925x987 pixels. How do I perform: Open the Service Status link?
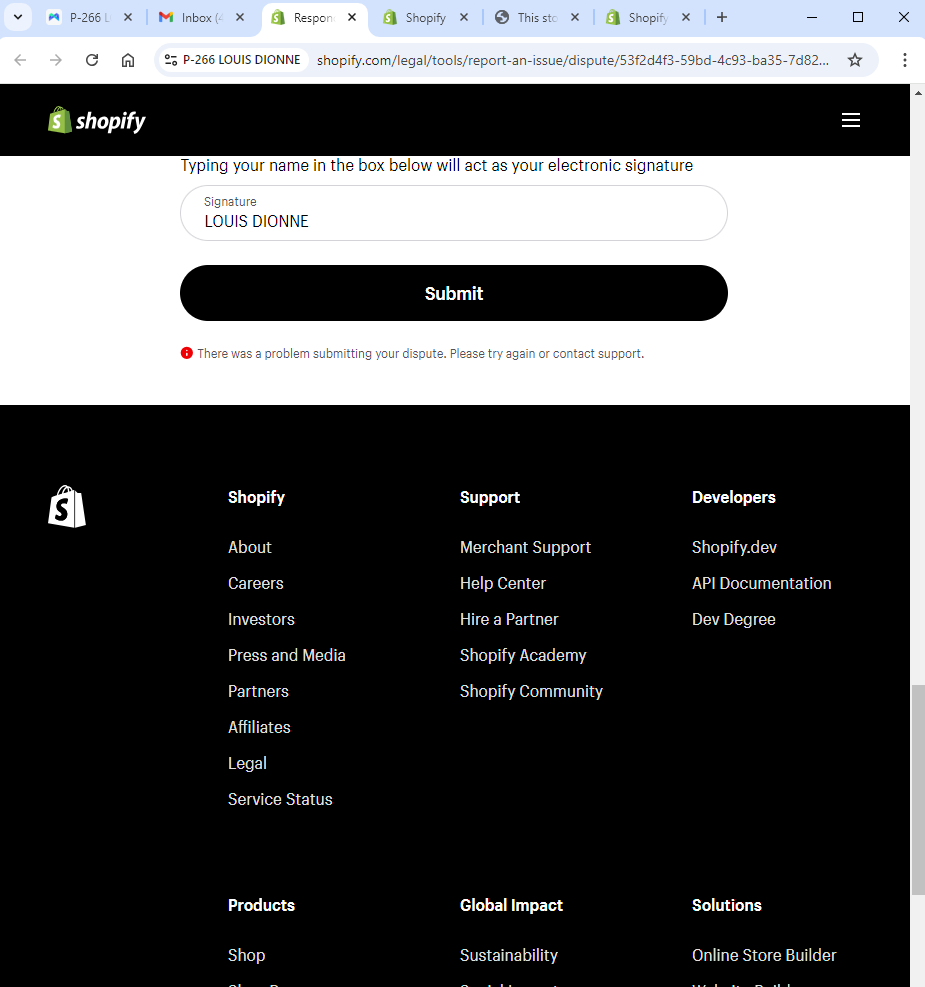(280, 799)
